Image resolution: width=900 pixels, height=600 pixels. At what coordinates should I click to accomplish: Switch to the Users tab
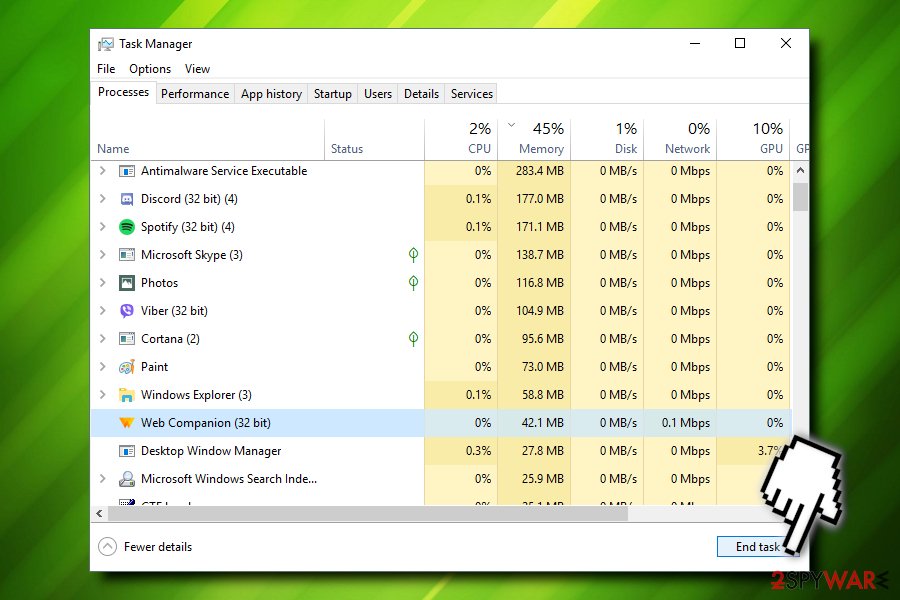pyautogui.click(x=378, y=94)
